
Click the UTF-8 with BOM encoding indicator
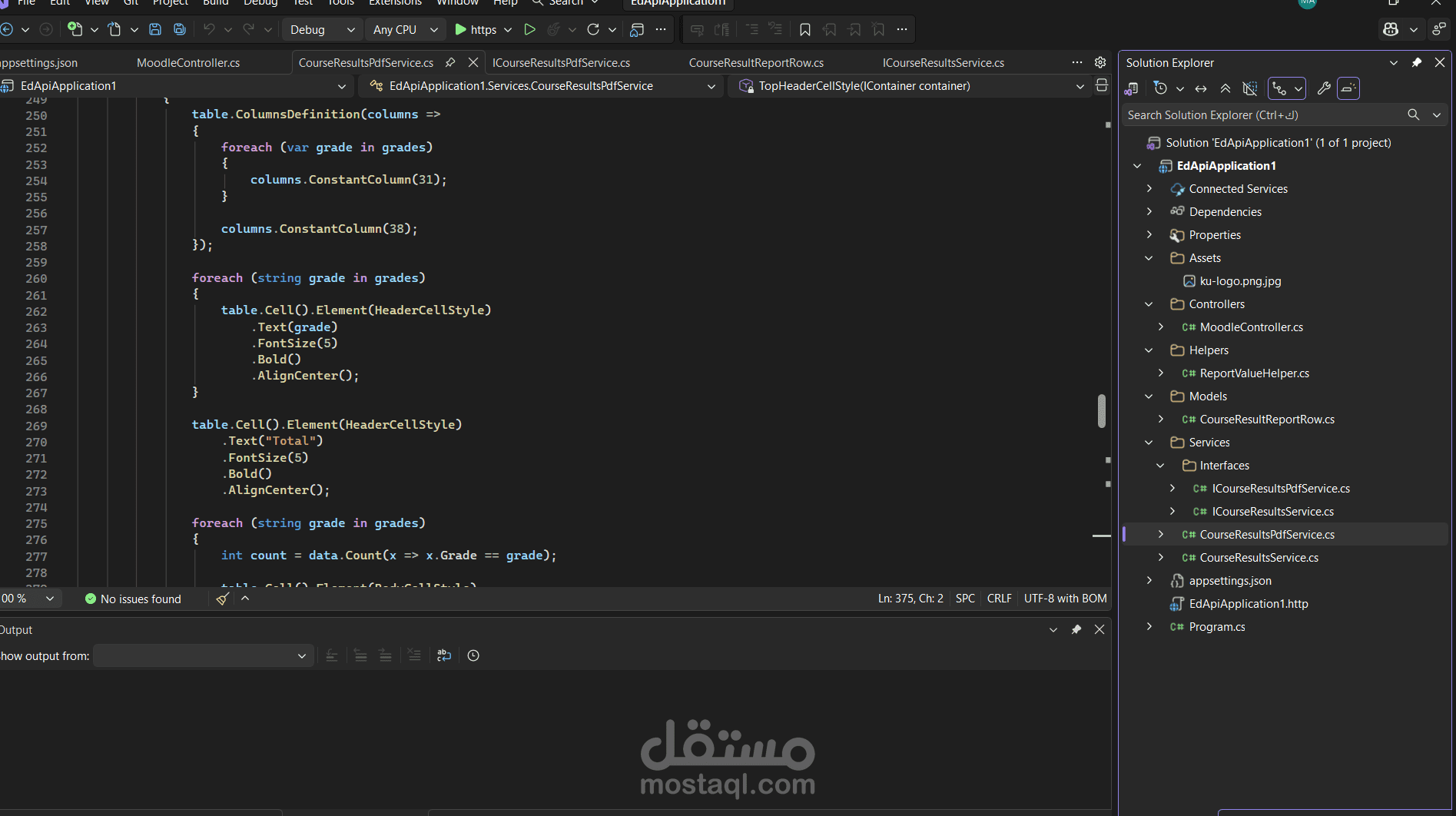[x=1065, y=599]
